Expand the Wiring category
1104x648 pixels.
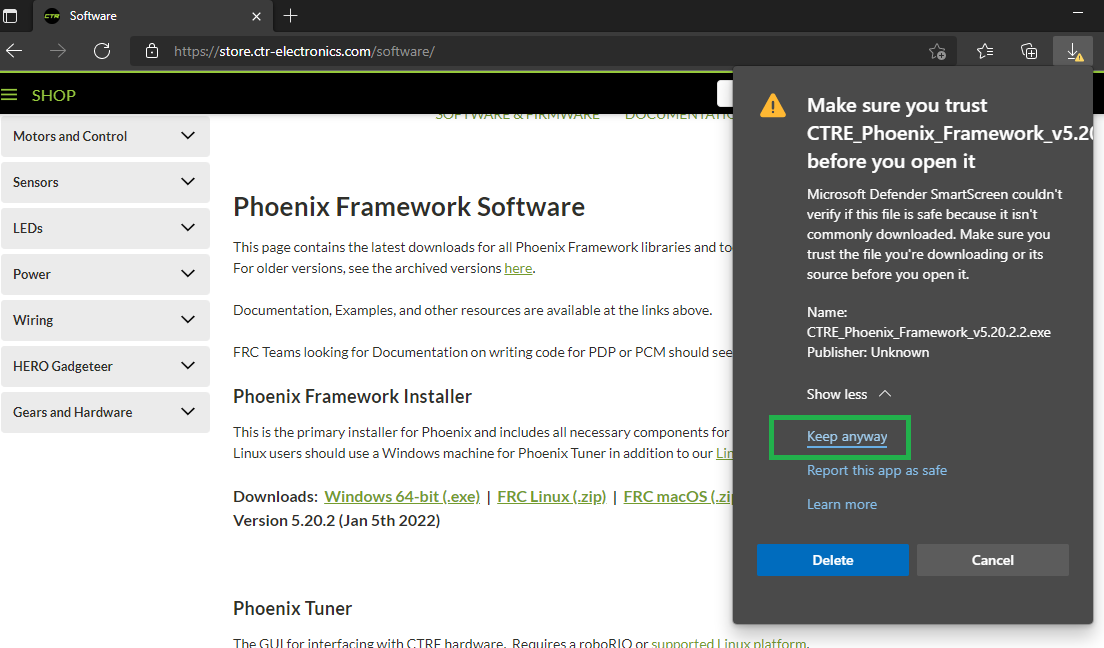106,320
